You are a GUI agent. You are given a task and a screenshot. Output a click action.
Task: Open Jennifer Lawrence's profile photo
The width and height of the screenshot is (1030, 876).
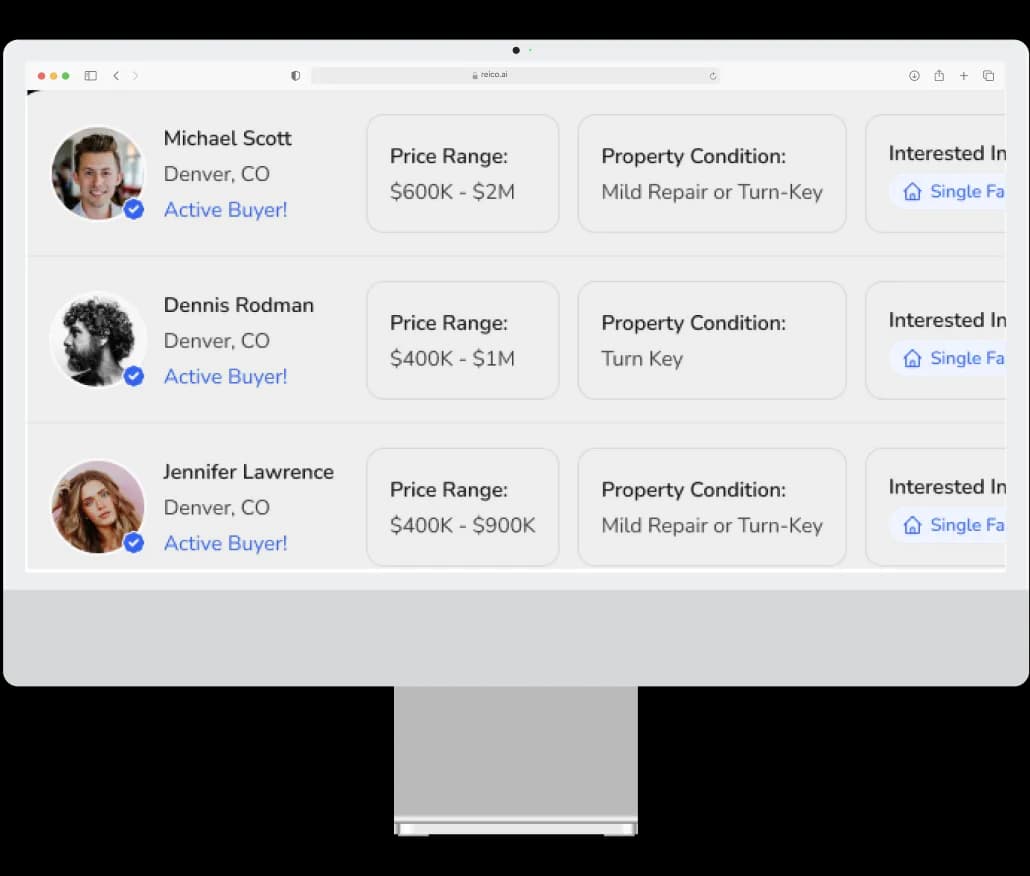tap(96, 505)
